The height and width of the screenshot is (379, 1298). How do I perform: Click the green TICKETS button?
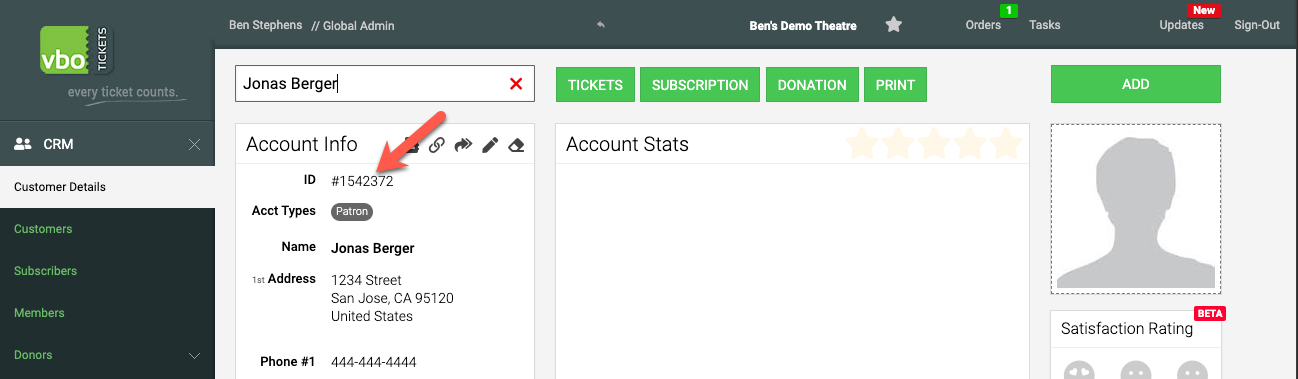(596, 85)
